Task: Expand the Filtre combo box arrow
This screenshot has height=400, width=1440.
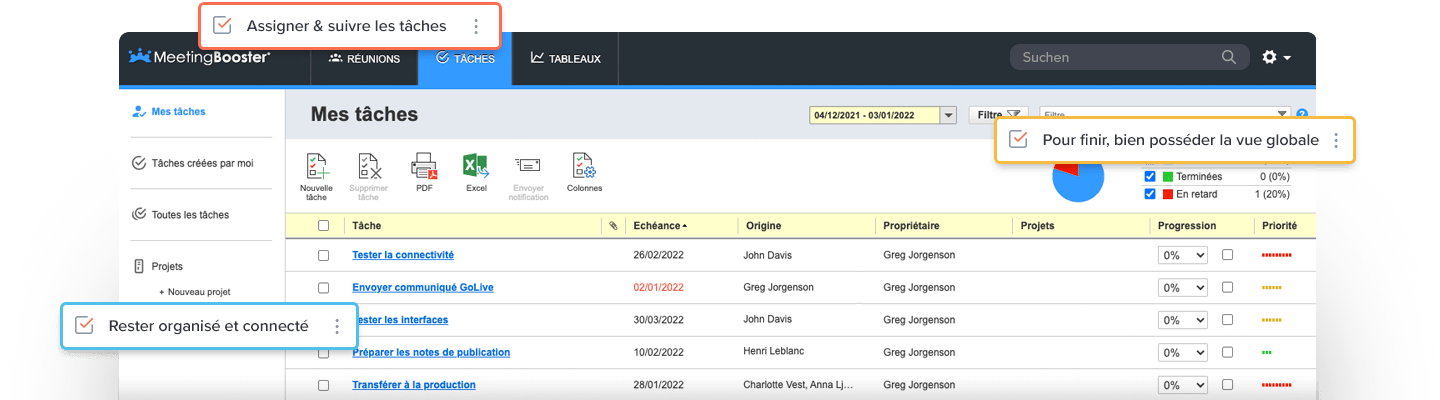Action: pos(1283,115)
